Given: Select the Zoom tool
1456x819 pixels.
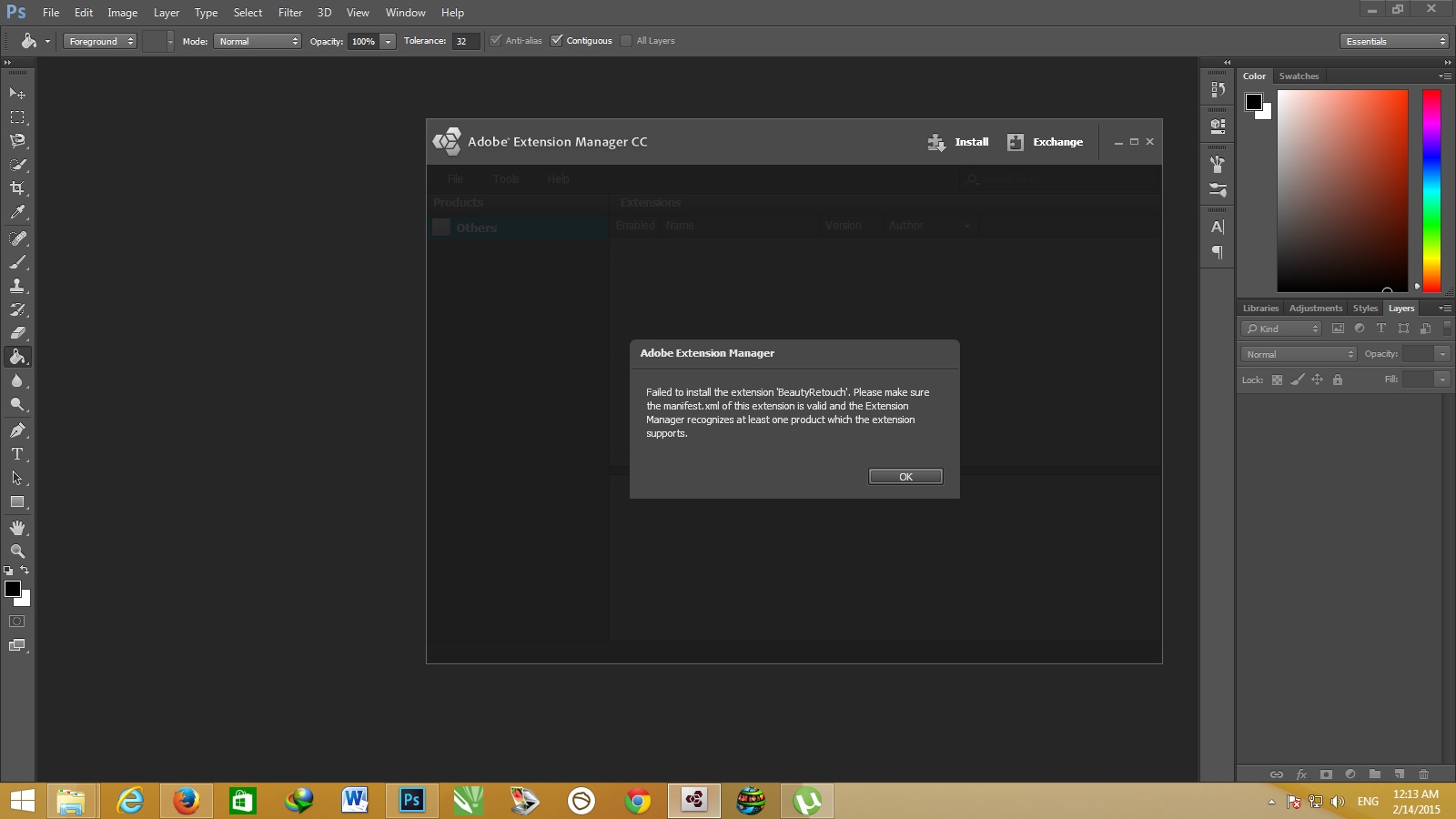Looking at the screenshot, I should (x=17, y=551).
